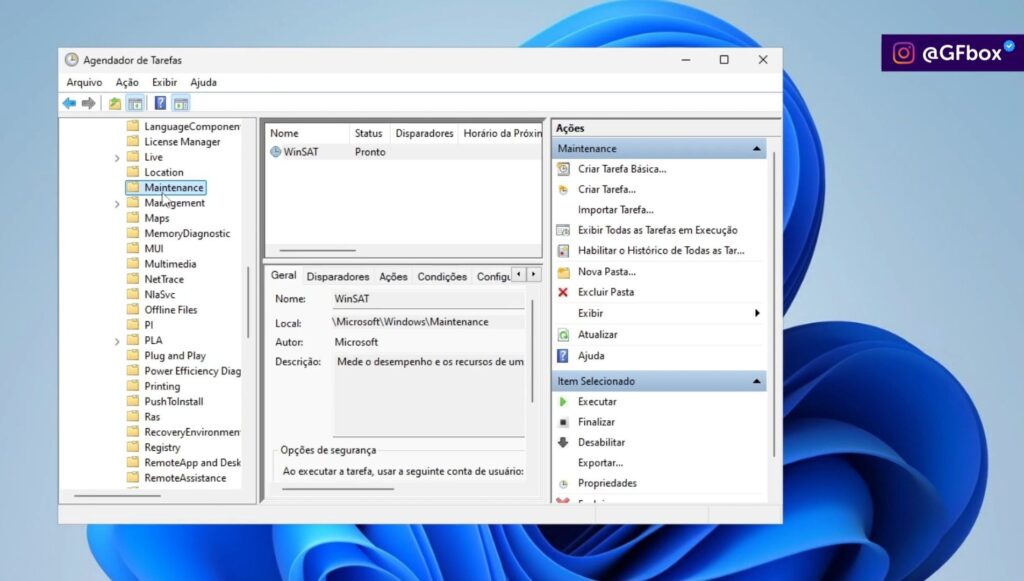This screenshot has width=1024, height=581.
Task: Click the Nome field containing WinSAT
Action: [428, 299]
